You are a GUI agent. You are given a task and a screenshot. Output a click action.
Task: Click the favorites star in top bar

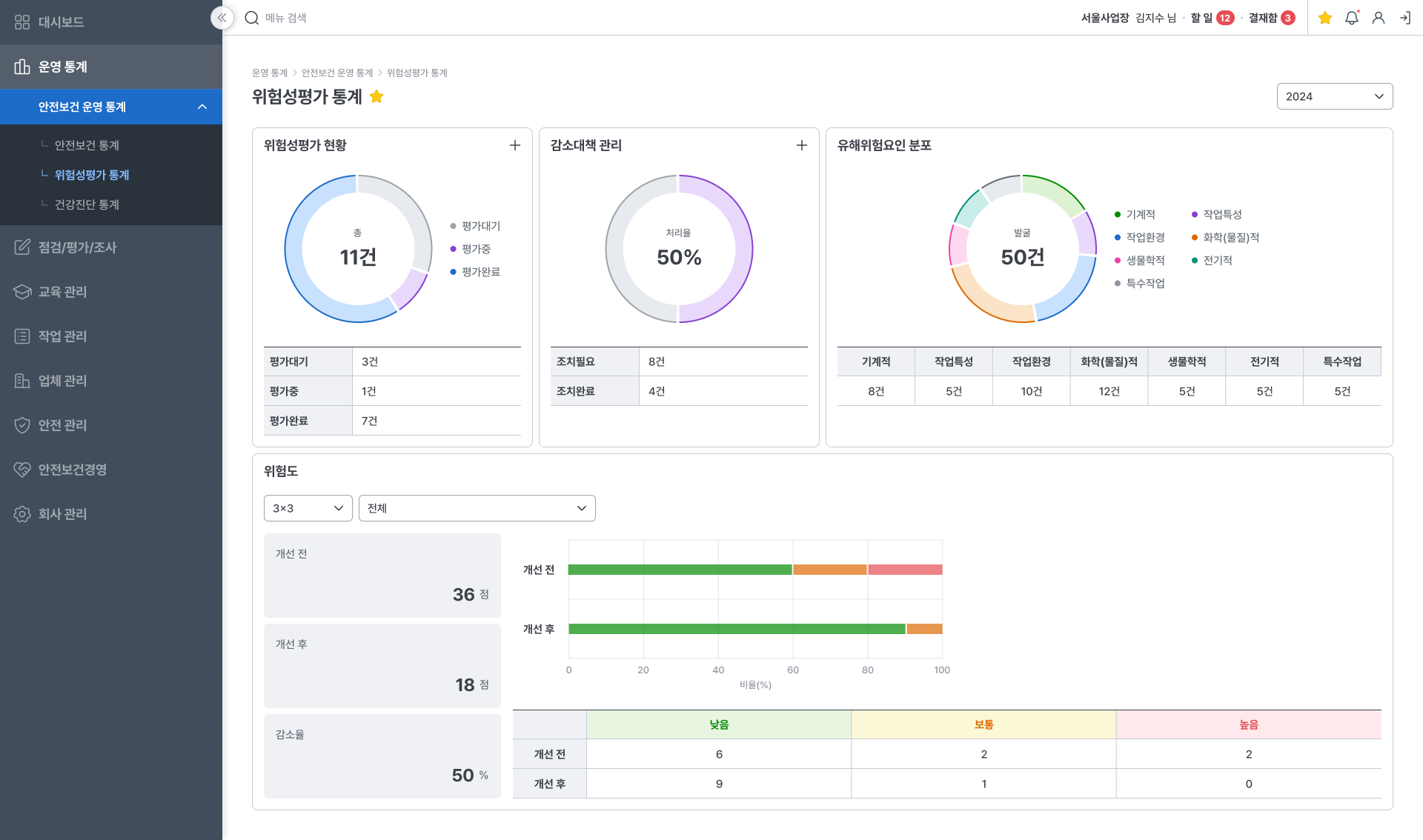point(1325,18)
